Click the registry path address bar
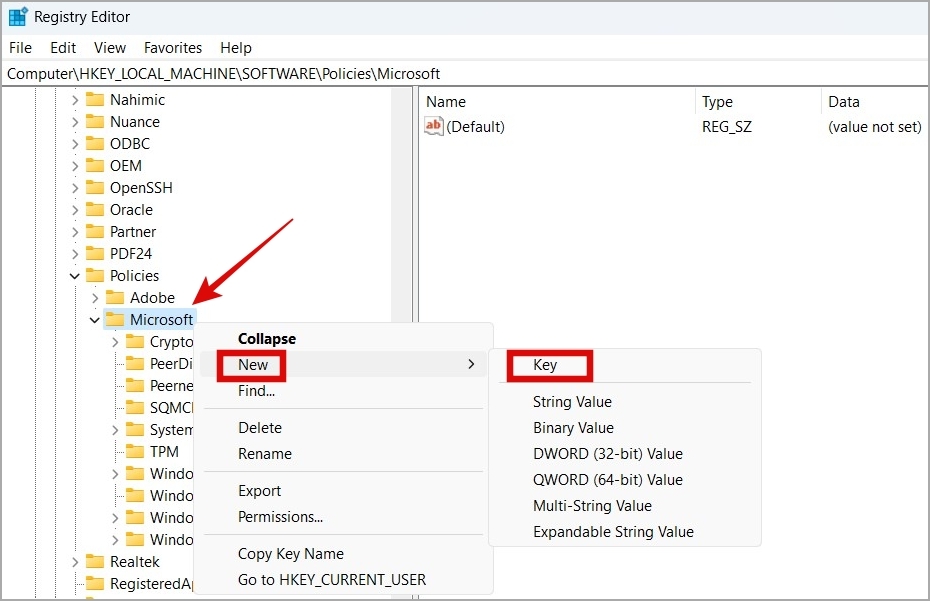This screenshot has width=930, height=601. pyautogui.click(x=465, y=74)
